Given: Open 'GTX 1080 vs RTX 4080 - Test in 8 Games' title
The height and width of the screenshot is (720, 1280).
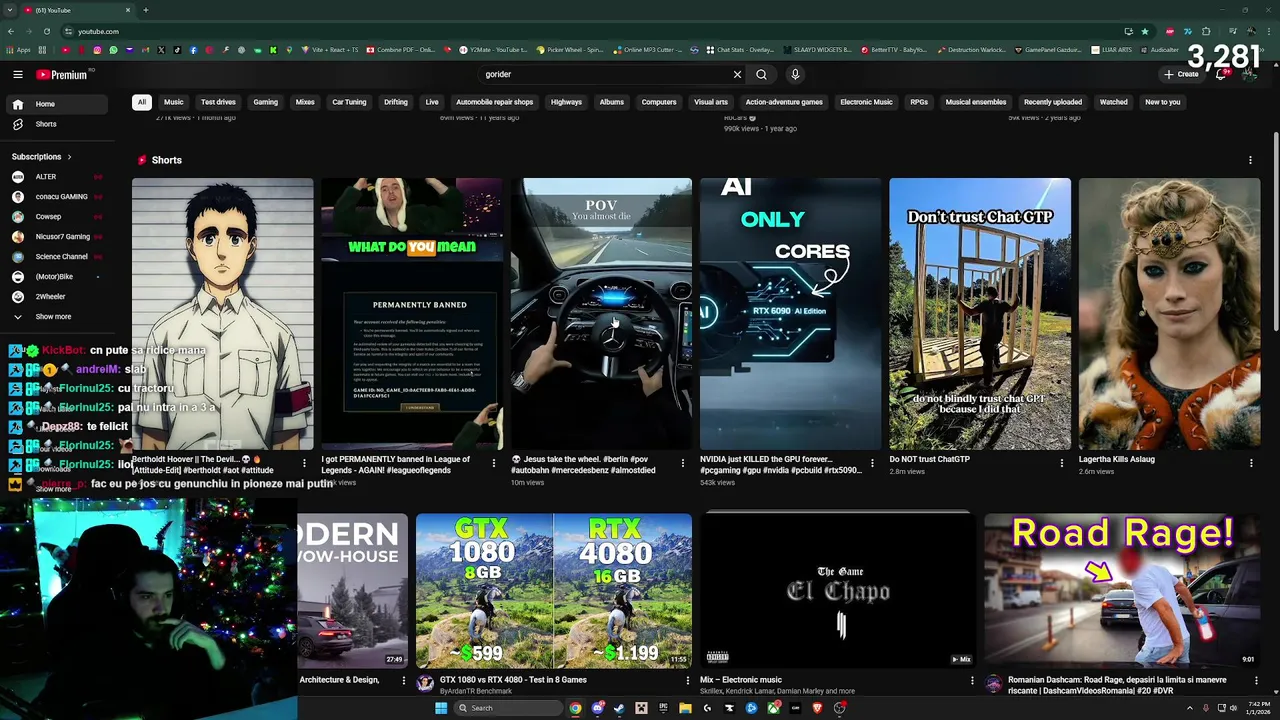Looking at the screenshot, I should [x=513, y=680].
